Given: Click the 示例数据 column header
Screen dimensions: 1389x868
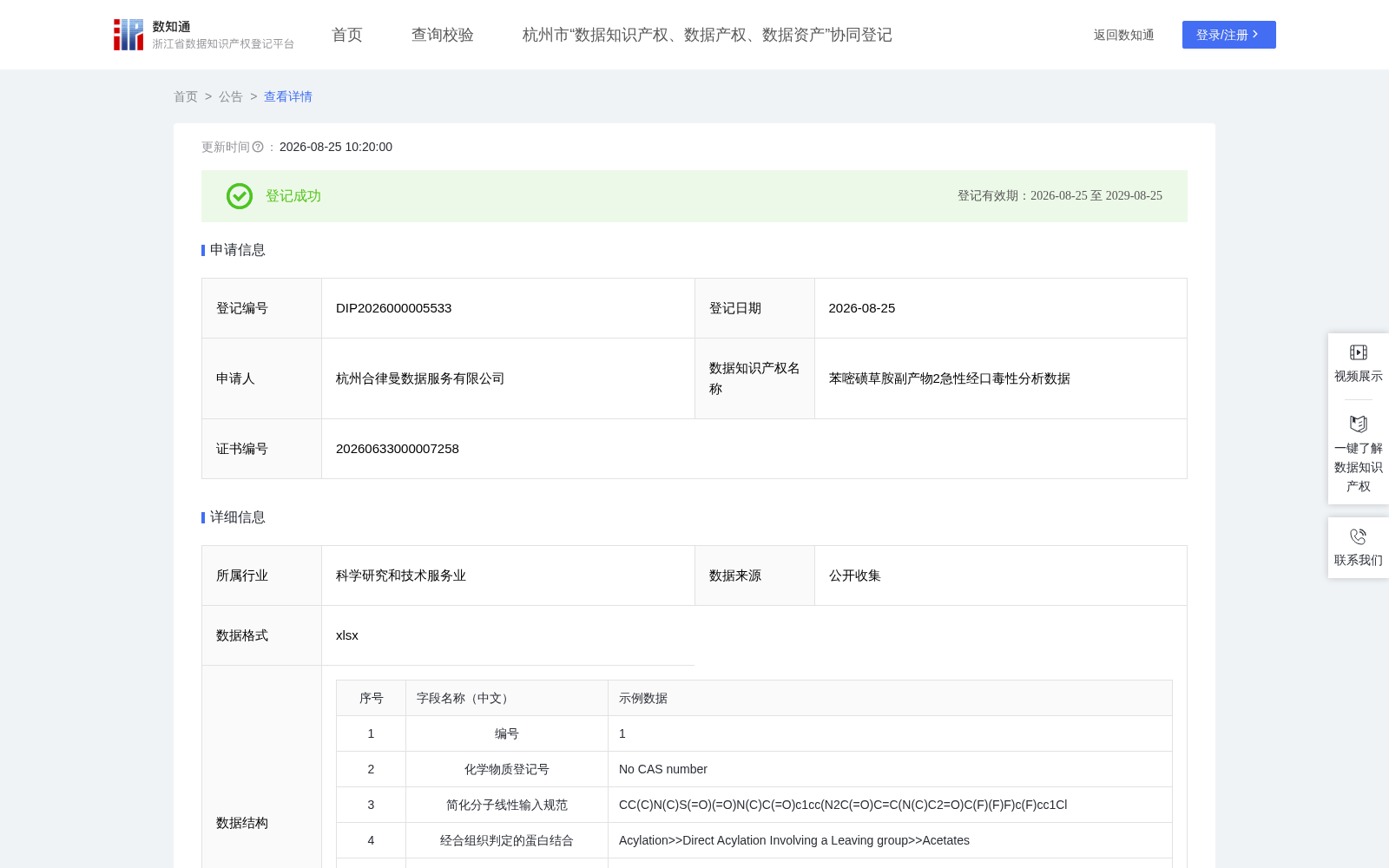Looking at the screenshot, I should coord(891,698).
